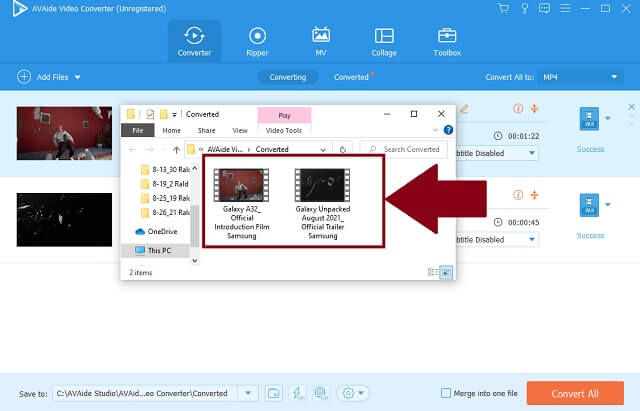Toggle the lightning acceleration icon
The image size is (640, 411).
click(x=297, y=393)
